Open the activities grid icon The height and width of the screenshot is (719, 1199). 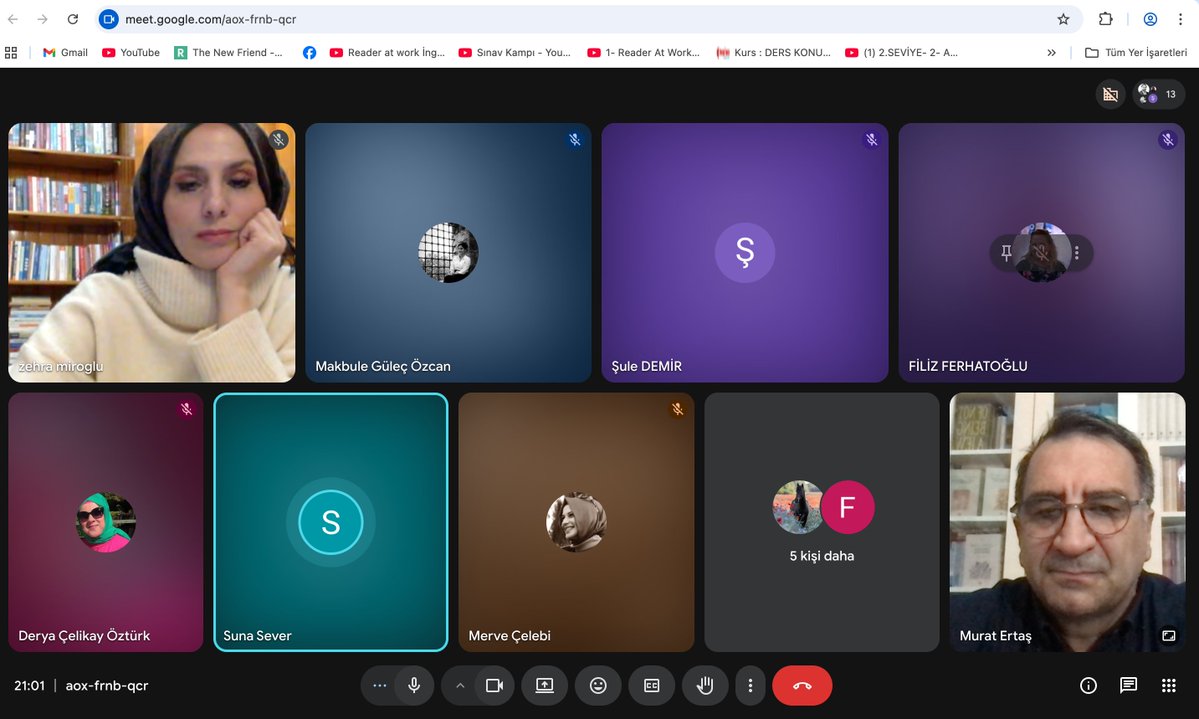pos(1168,685)
